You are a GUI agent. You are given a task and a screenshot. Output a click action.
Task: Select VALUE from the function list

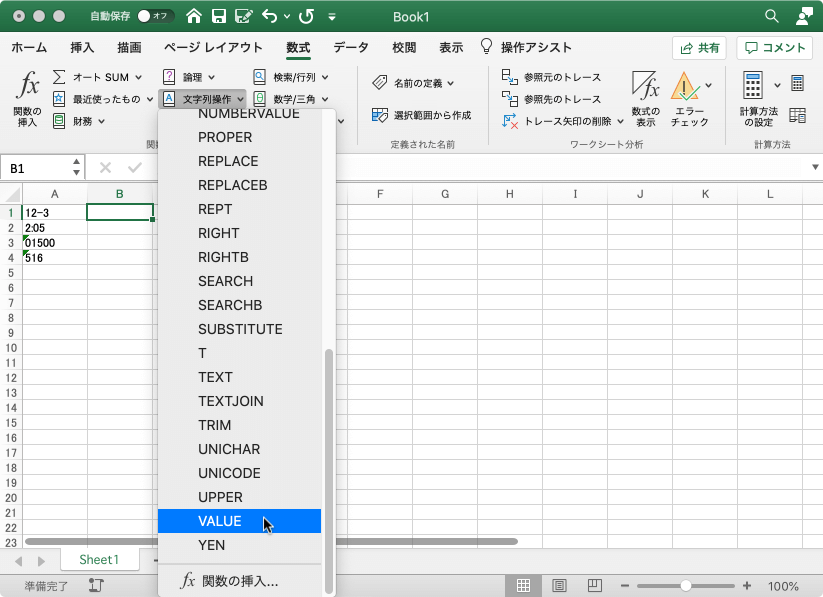click(x=239, y=521)
